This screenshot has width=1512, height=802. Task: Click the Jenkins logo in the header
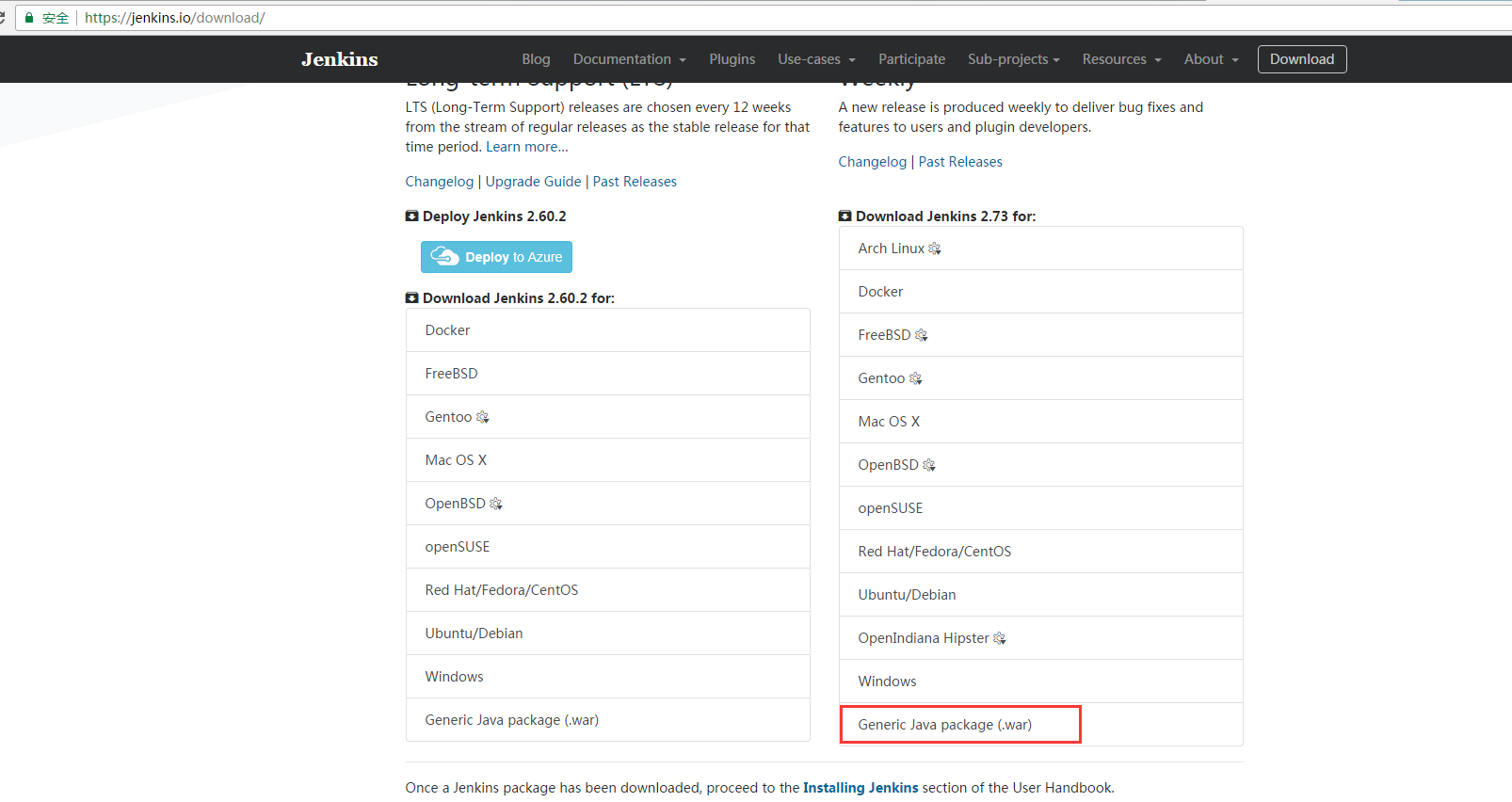point(340,59)
